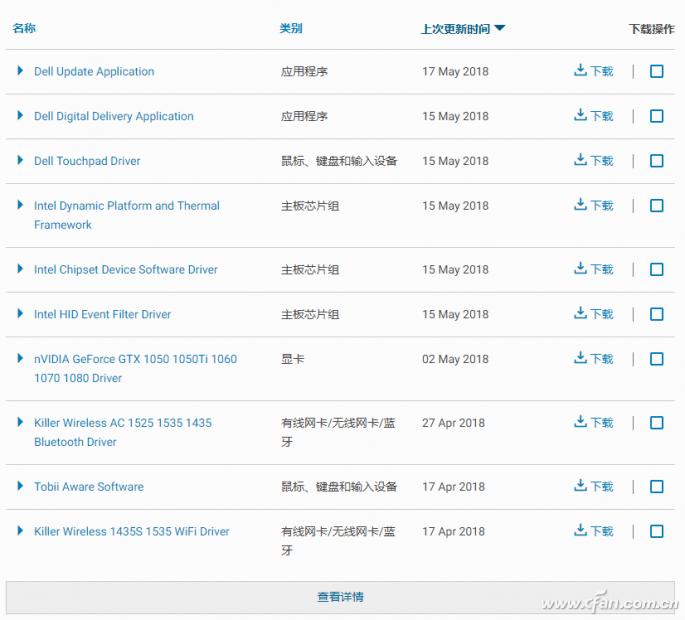Sort by 名称 column header

click(x=24, y=28)
